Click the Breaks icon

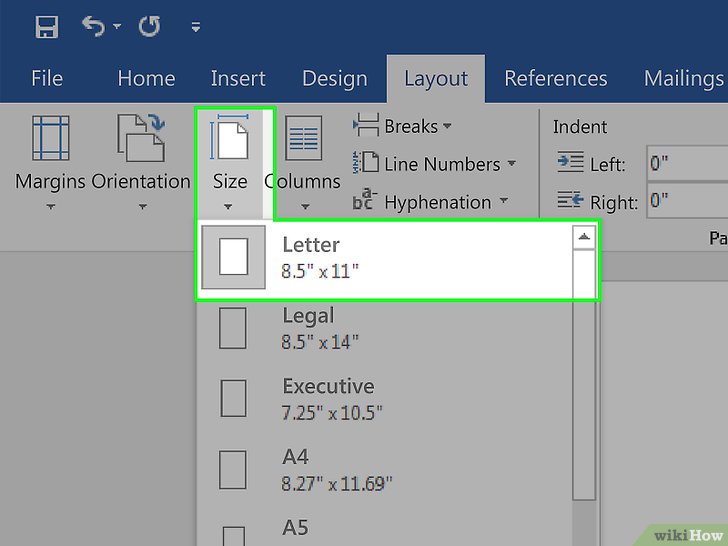coord(366,125)
